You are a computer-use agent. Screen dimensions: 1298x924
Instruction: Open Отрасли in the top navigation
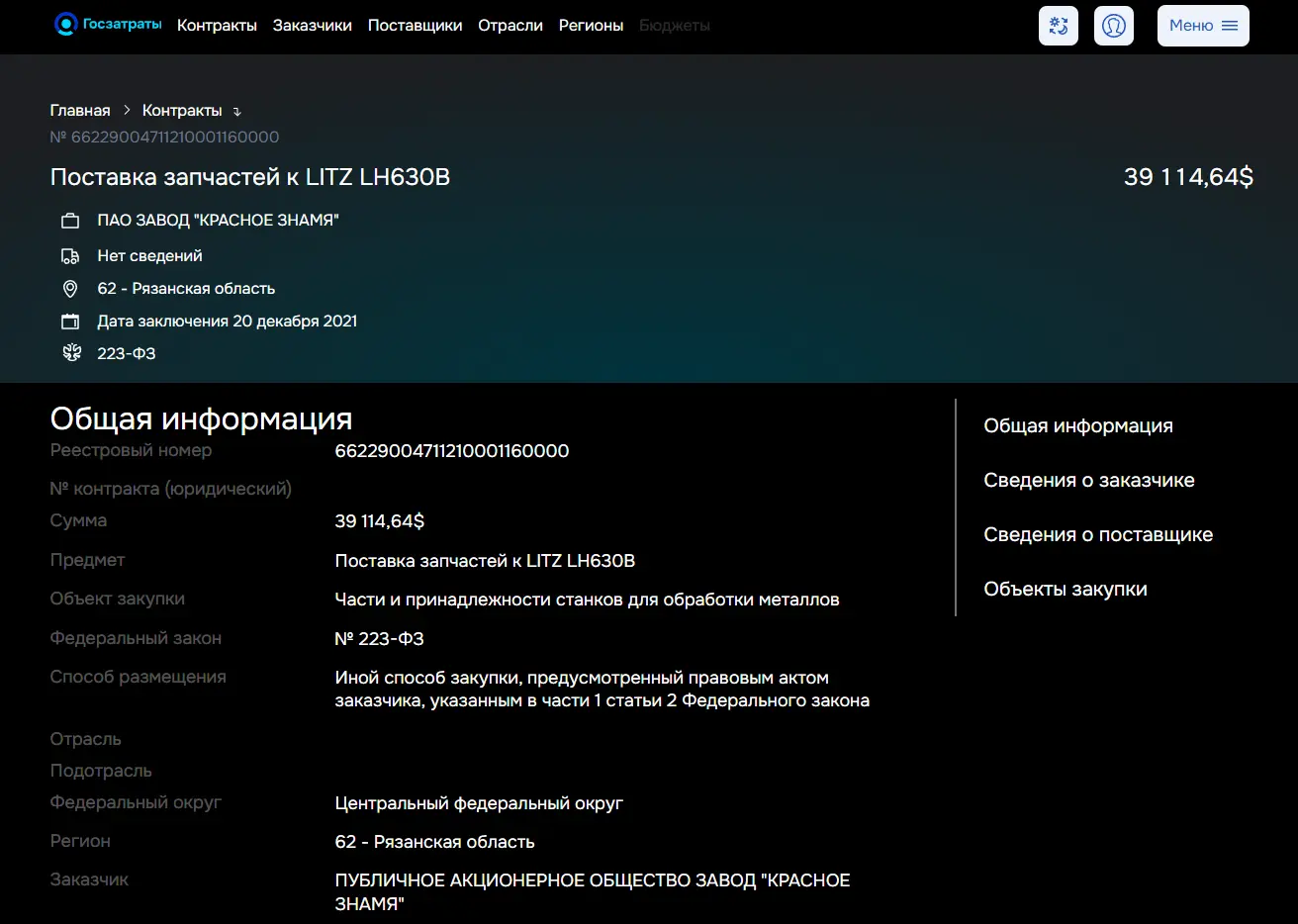coord(510,26)
